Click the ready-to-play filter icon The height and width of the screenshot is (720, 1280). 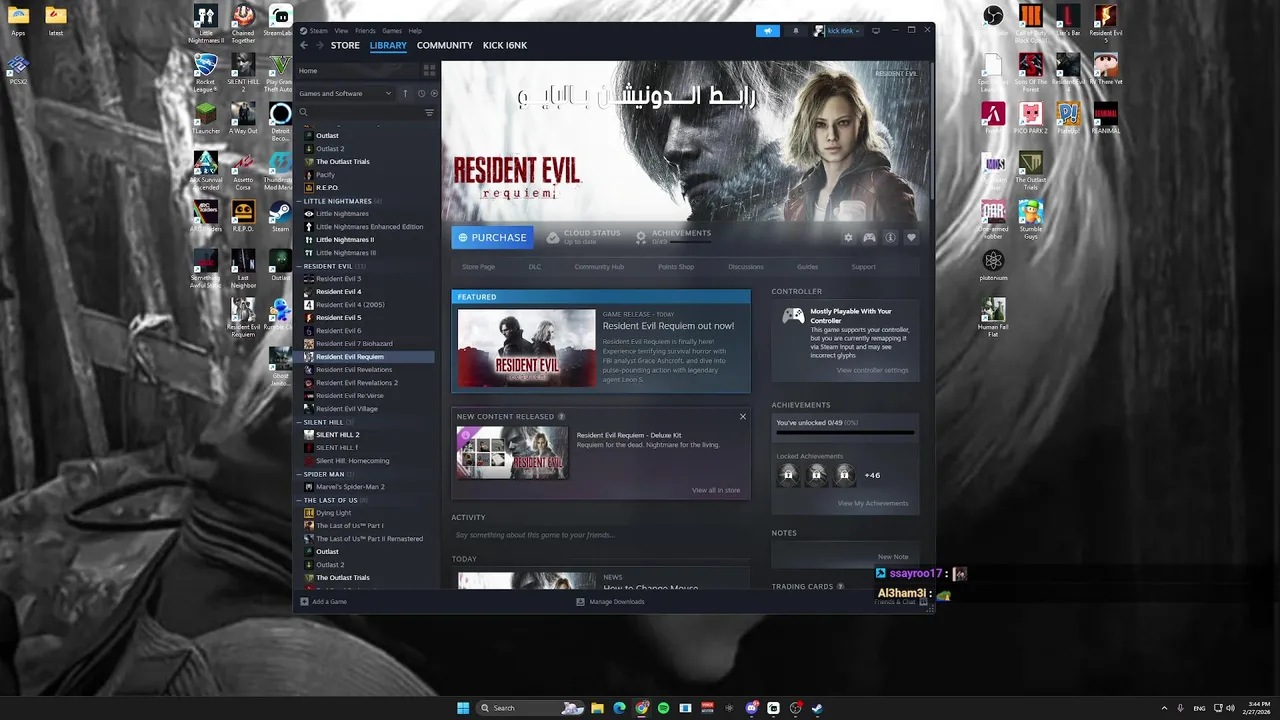(433, 93)
